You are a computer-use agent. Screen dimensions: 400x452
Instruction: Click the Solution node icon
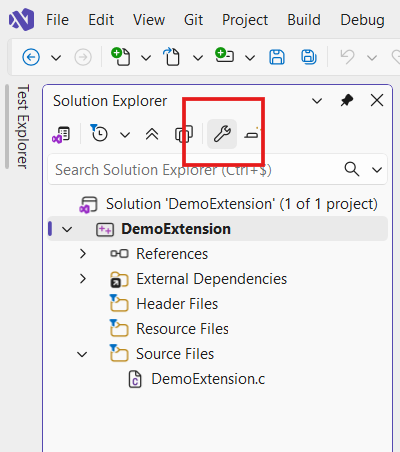(x=88, y=205)
